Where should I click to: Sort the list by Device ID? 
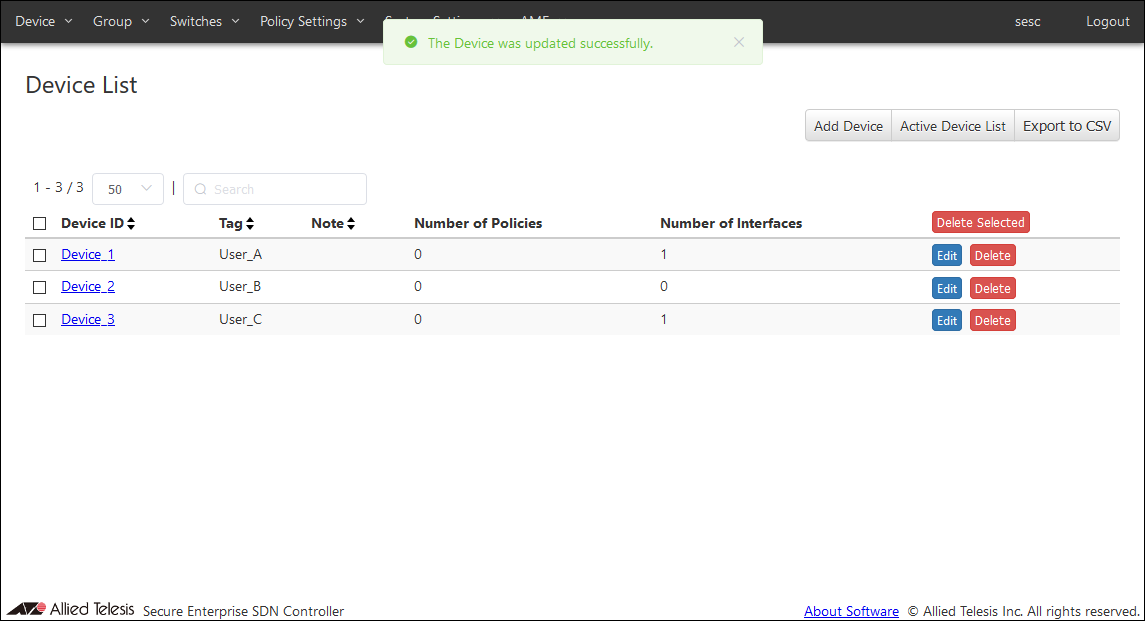click(97, 223)
